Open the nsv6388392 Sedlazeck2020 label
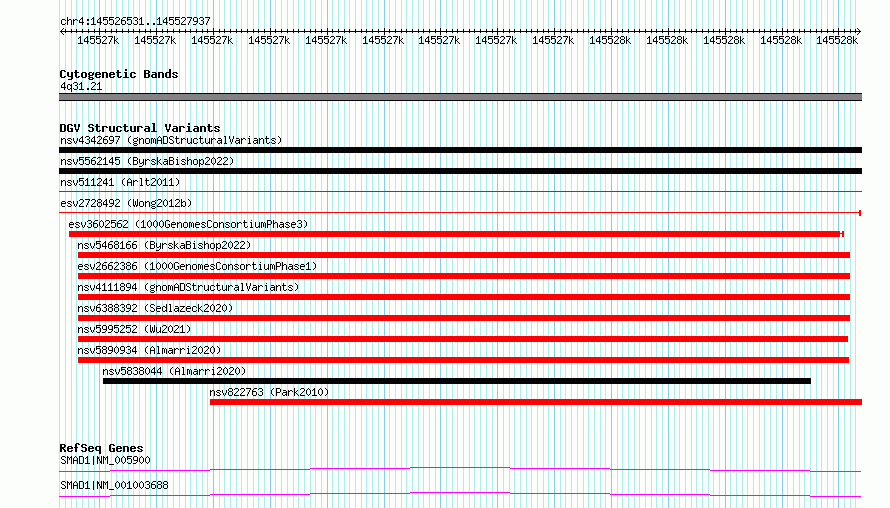Image resolution: width=890 pixels, height=508 pixels. click(x=156, y=308)
